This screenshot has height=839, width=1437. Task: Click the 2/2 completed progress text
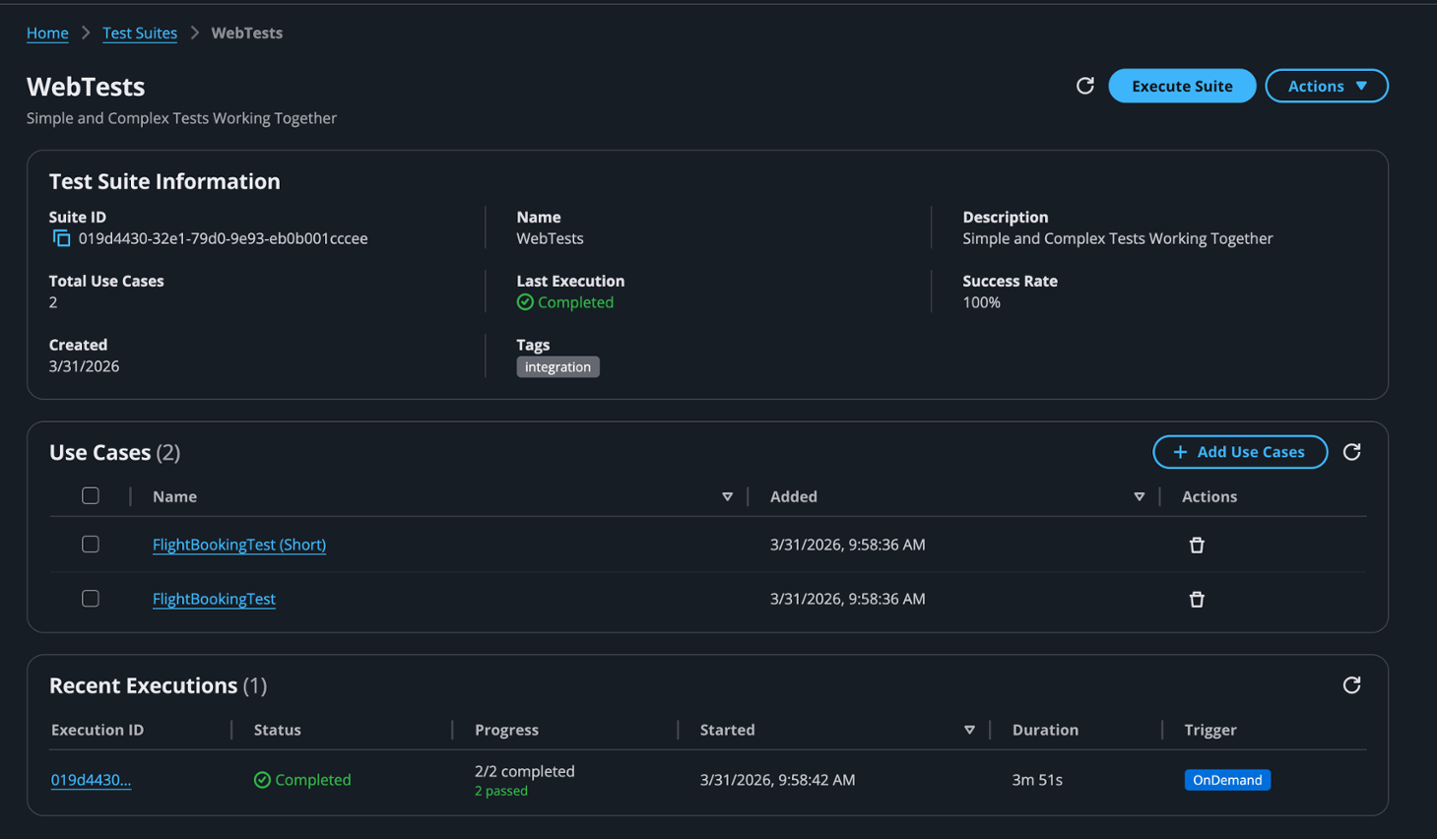524,771
